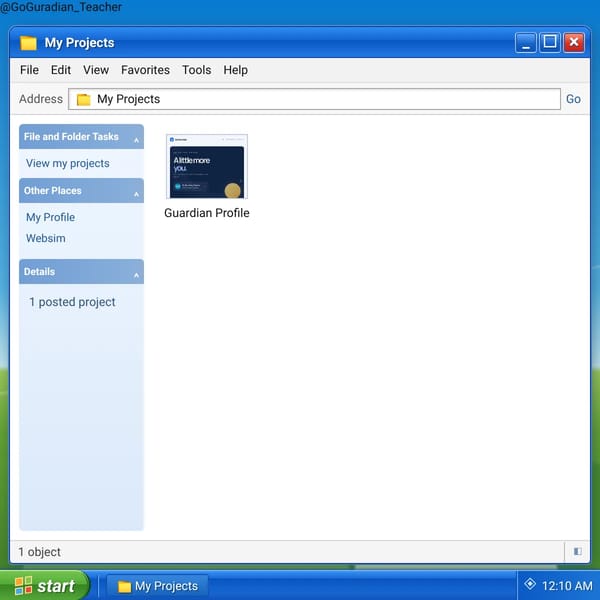Click folder icon in the address bar
The width and height of the screenshot is (600, 600).
pyautogui.click(x=83, y=99)
